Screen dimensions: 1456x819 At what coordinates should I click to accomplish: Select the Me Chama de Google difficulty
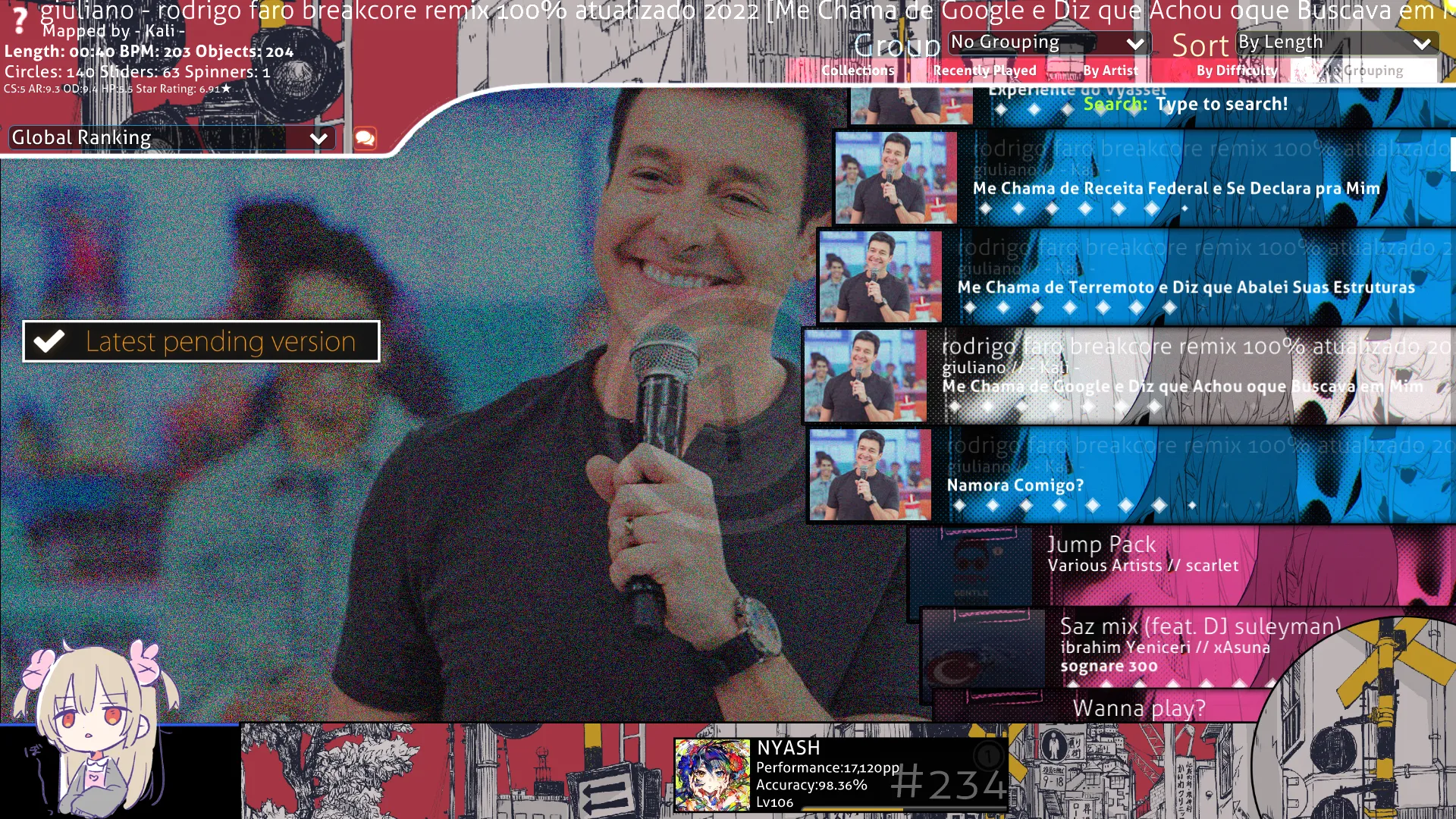point(1128,375)
